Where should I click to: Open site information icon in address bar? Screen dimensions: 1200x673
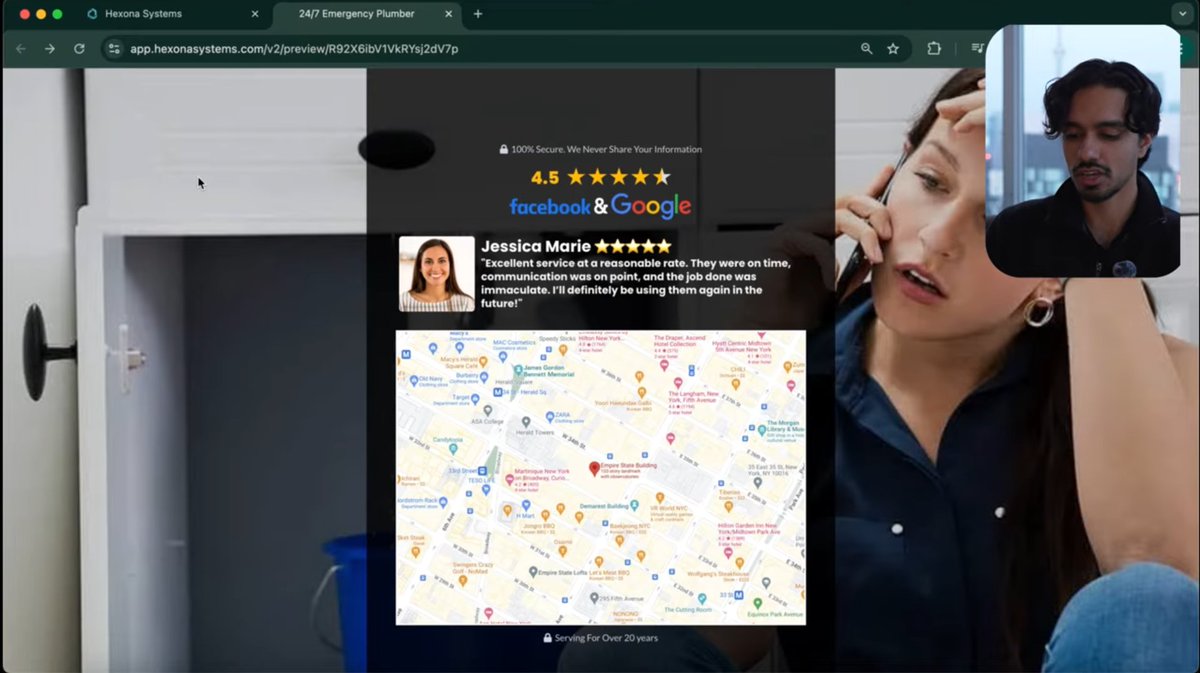[114, 48]
